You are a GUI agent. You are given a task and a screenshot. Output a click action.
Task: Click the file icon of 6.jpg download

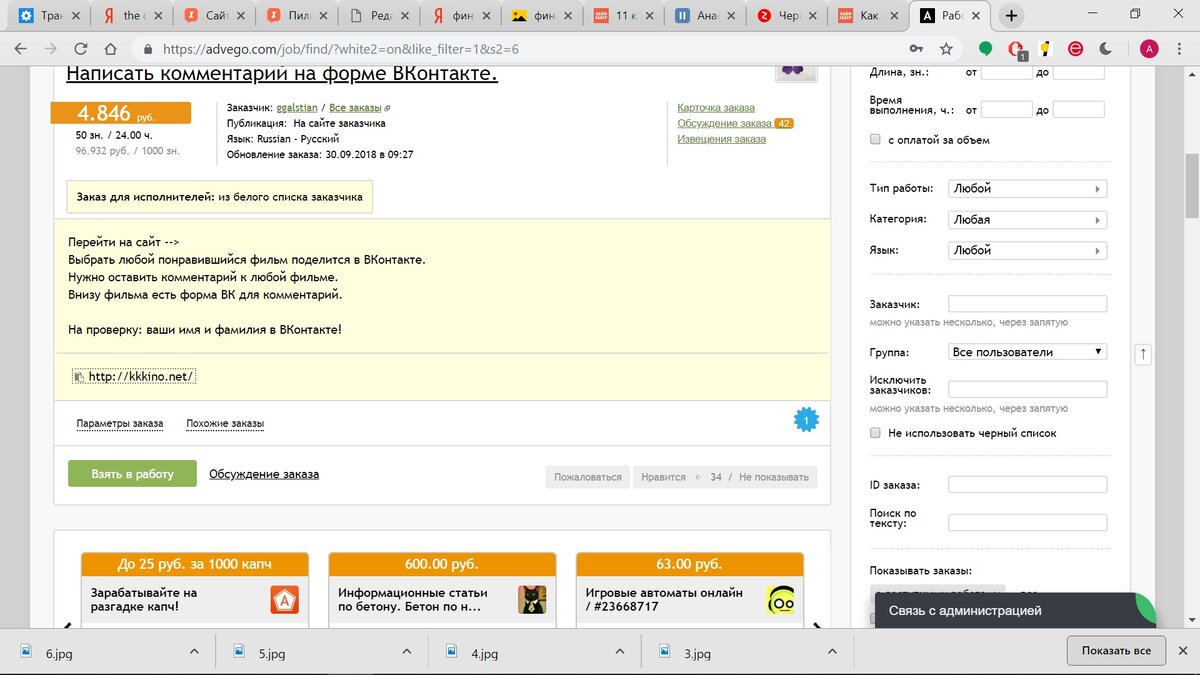coord(25,651)
